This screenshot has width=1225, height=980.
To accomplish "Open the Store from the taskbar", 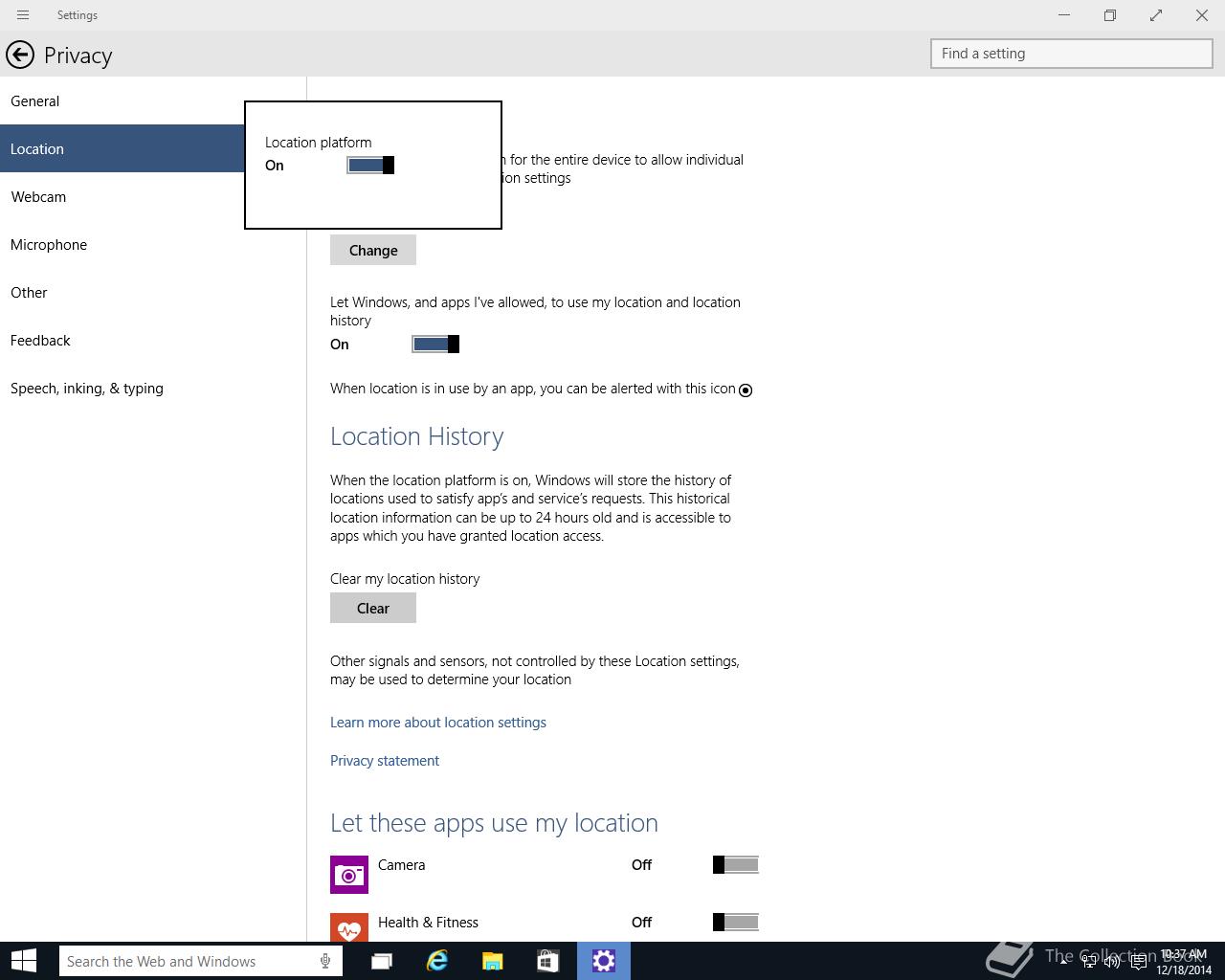I will 548,961.
